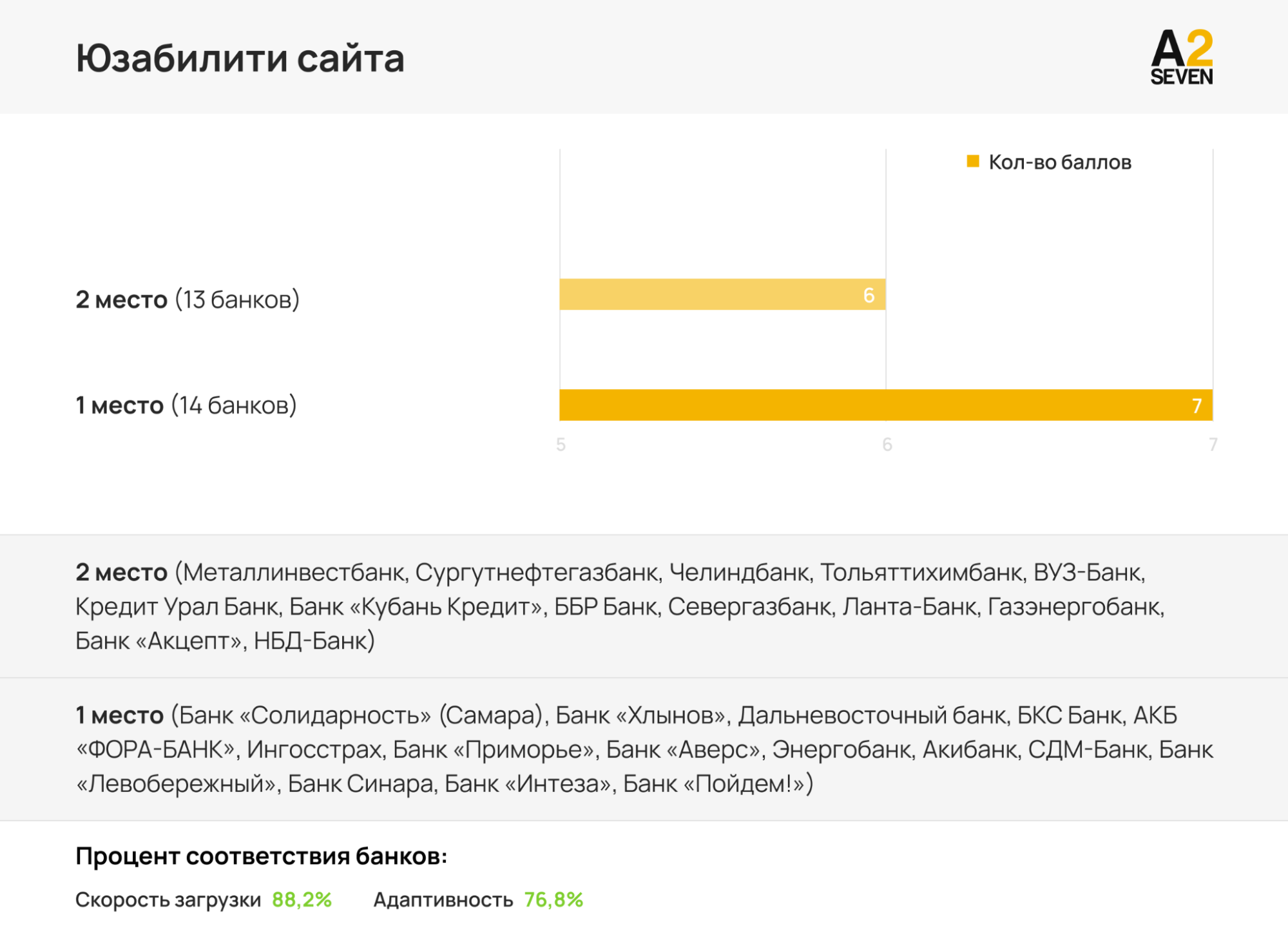
Task: Click the '1 место (14 банков)' chart label
Action: pos(186,405)
